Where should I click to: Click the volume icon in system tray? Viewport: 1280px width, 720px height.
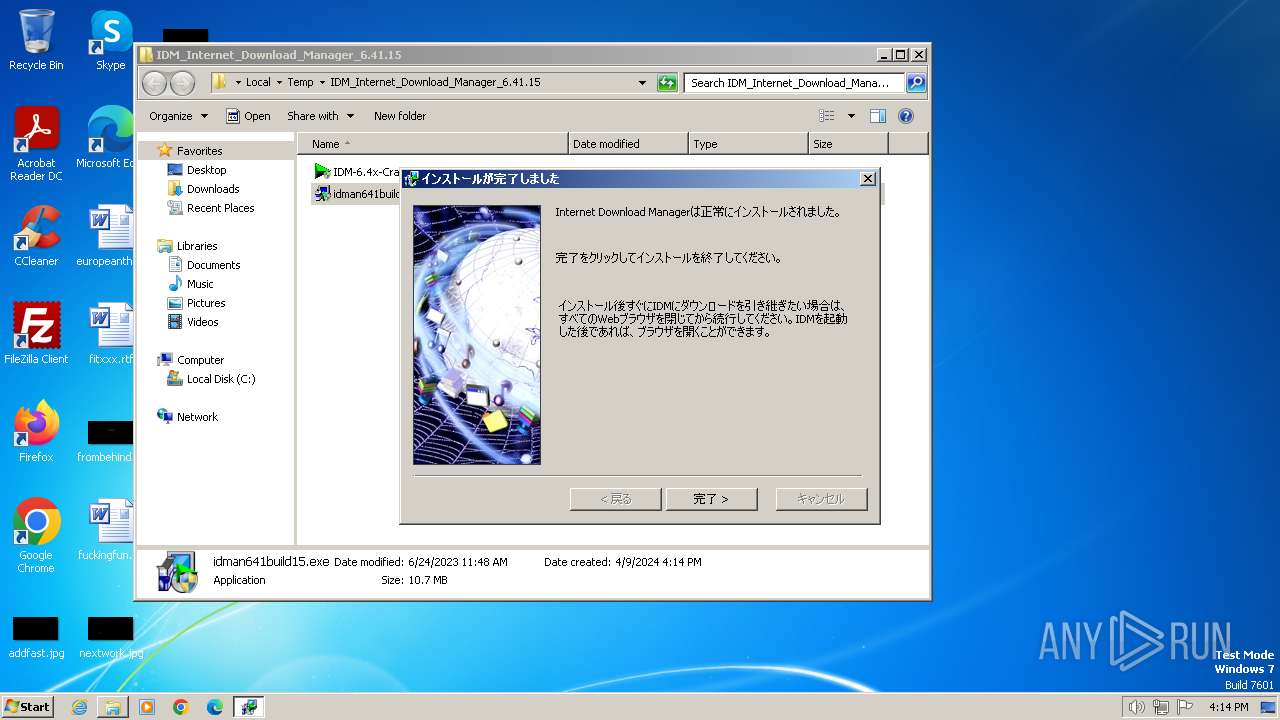[x=1137, y=707]
